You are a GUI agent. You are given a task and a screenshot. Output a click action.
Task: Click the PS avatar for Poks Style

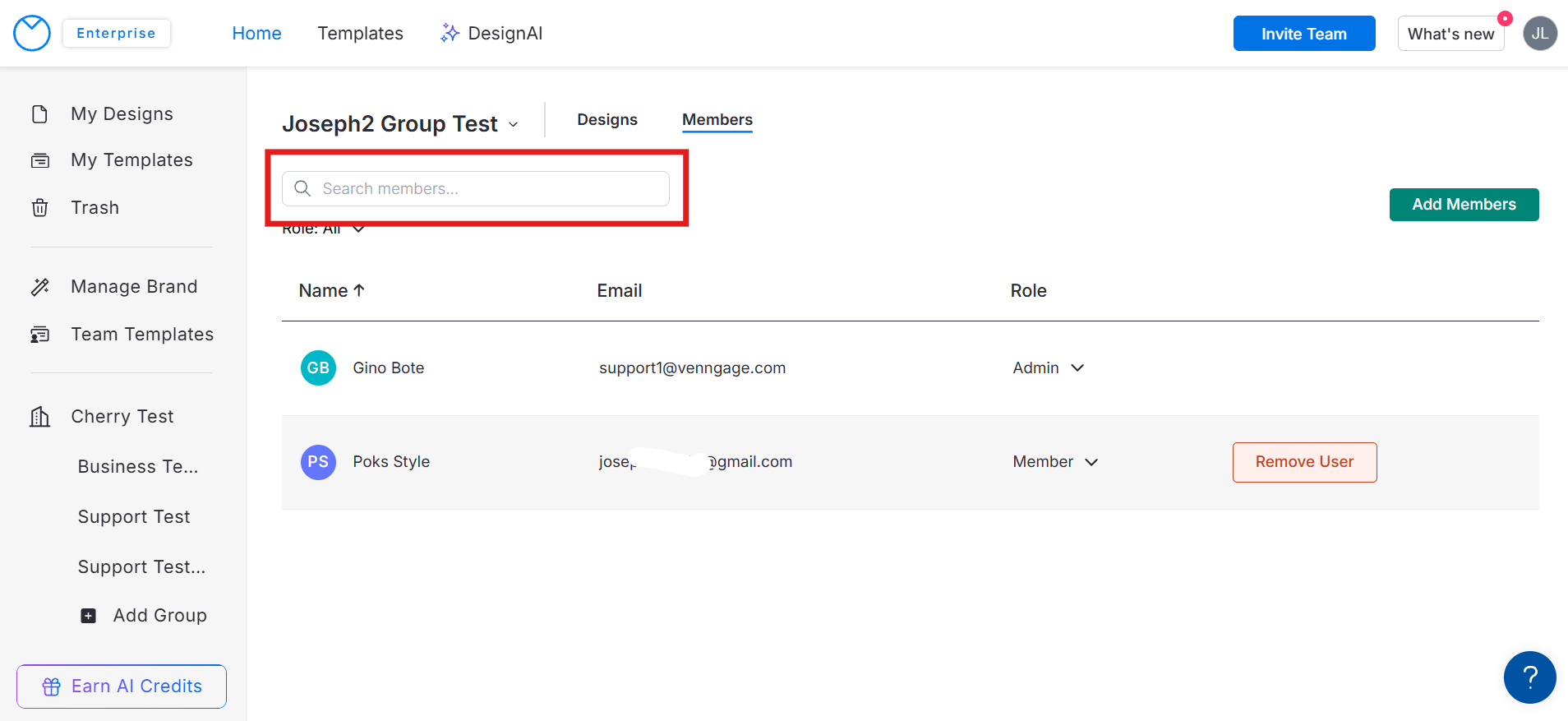pos(318,462)
